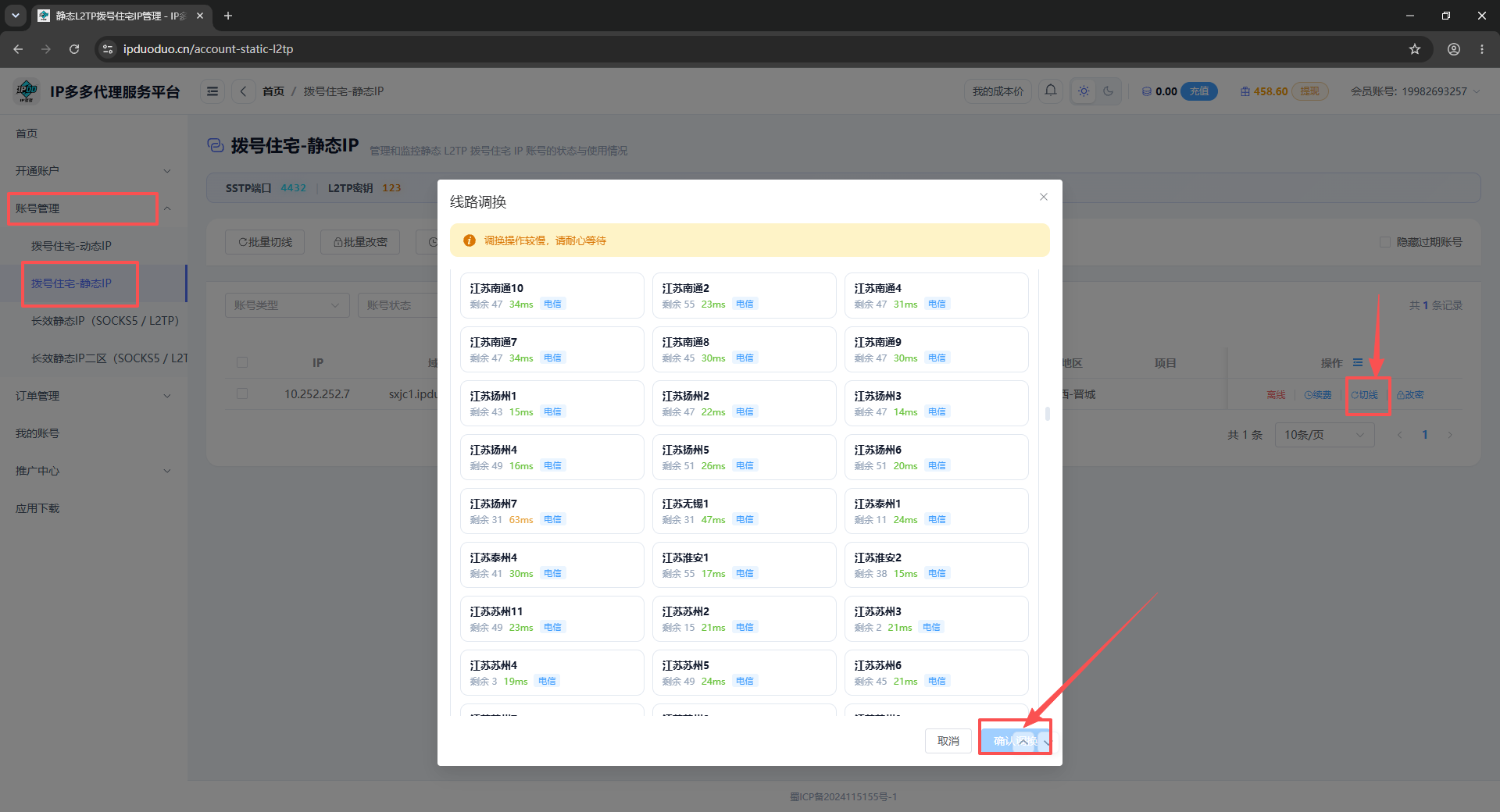Toggle the select-all checkbox in table header
The width and height of the screenshot is (1500, 812).
[242, 362]
